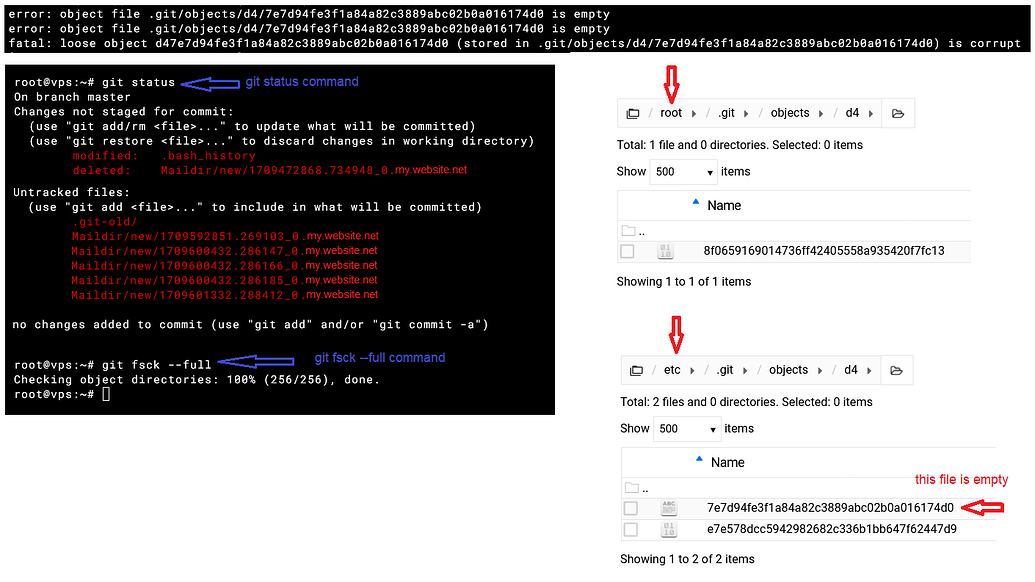The image size is (1035, 582).
Task: Tick checkbox for file e7e578dcc5942982682c336b1bb647f62447d9
Action: (x=630, y=529)
